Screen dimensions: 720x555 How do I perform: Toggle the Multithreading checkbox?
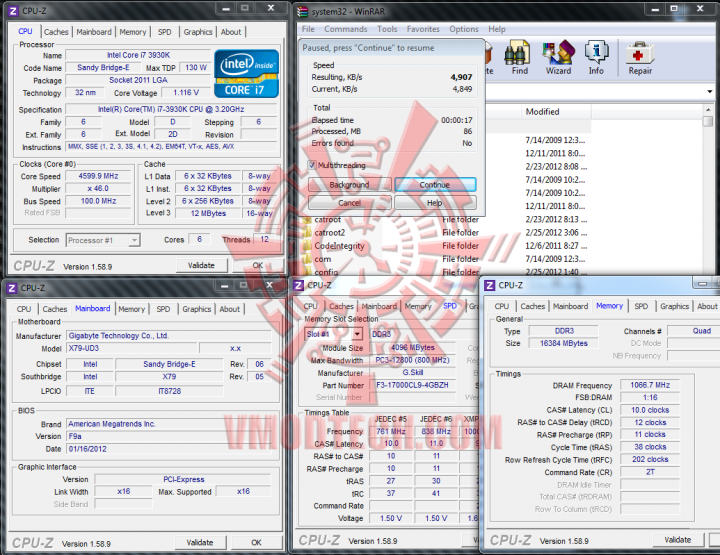(x=312, y=165)
